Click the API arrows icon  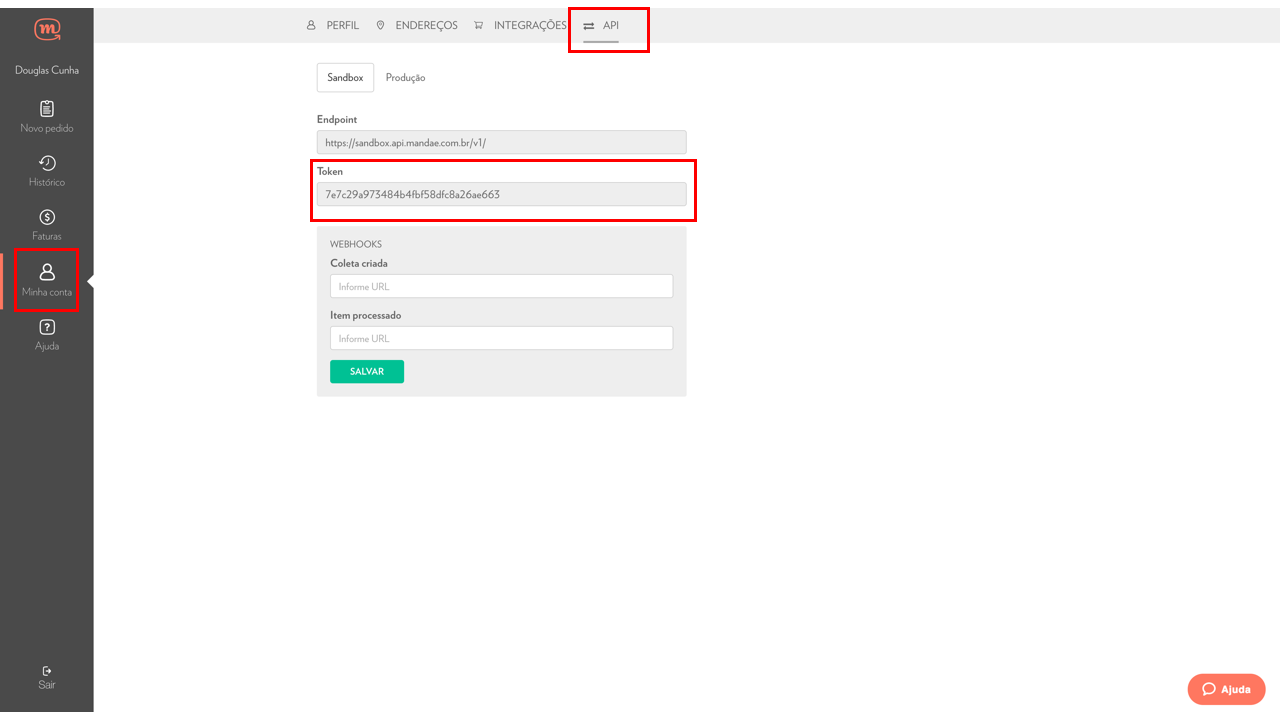point(589,26)
